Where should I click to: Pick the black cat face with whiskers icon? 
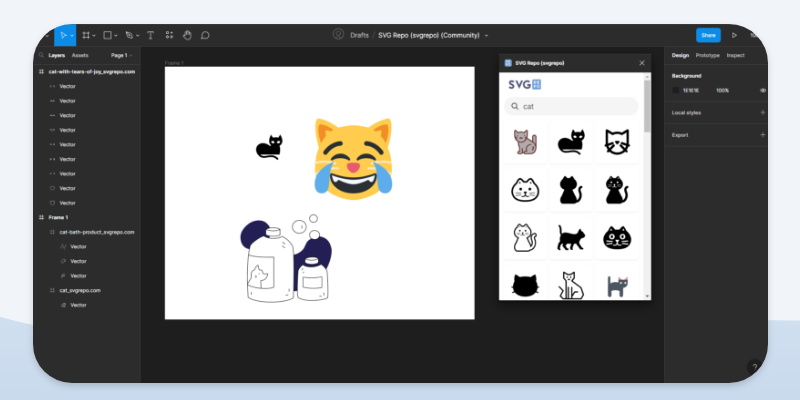(617, 238)
